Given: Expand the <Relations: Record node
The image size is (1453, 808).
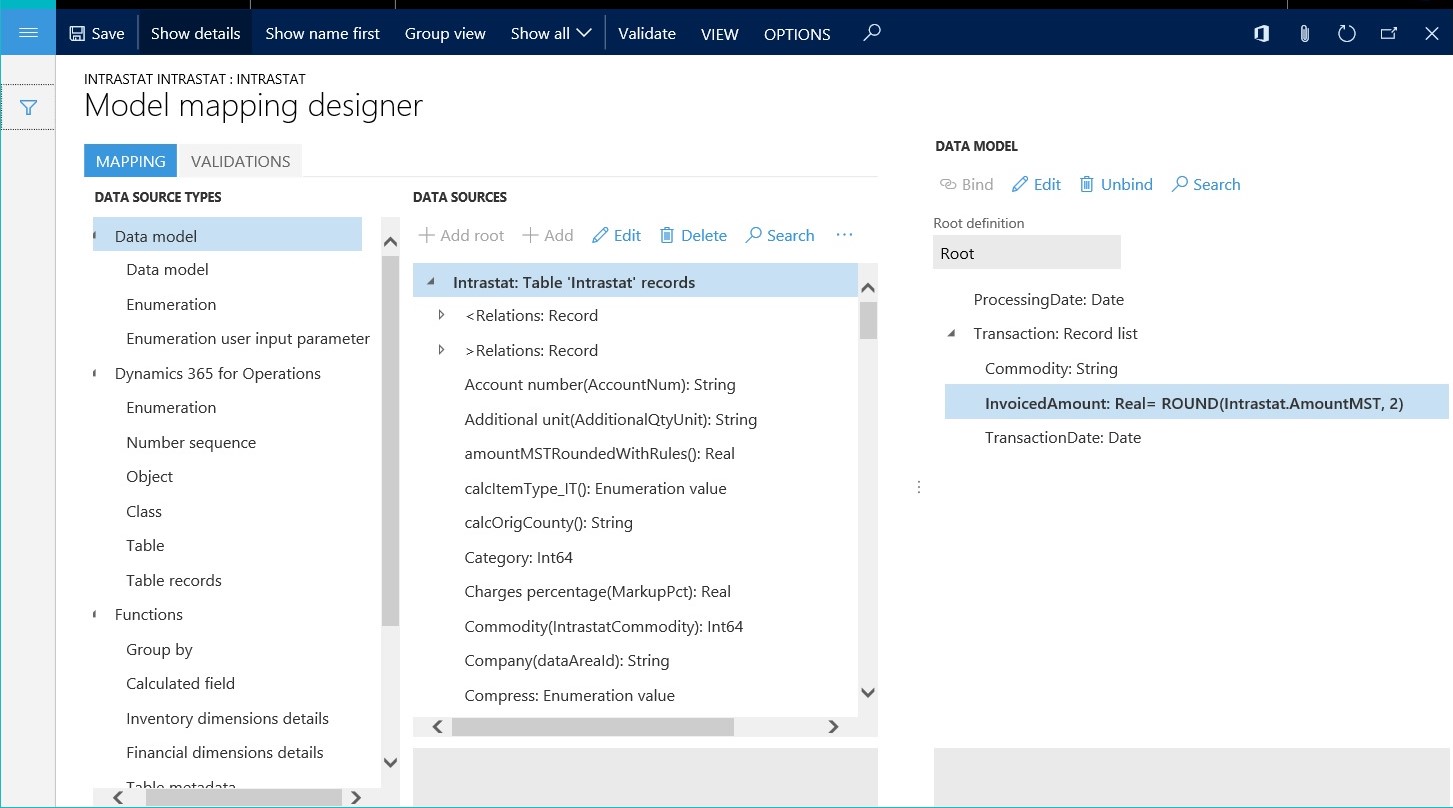Looking at the screenshot, I should (441, 315).
